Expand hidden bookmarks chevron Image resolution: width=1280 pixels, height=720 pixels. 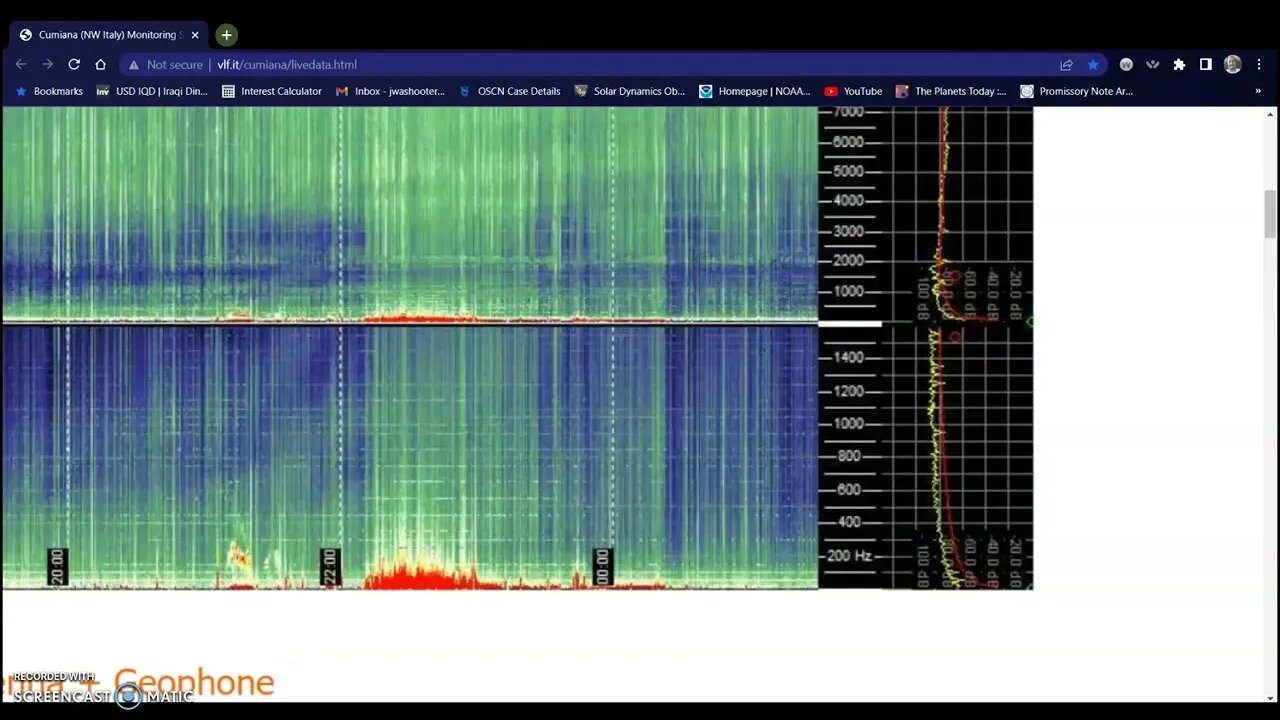1258,91
